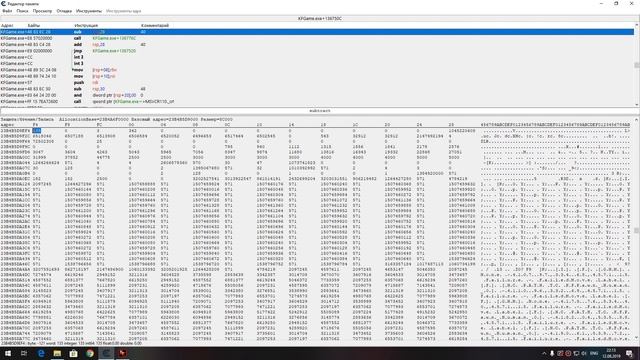Select the push rdi instruction row

click(x=317, y=82)
